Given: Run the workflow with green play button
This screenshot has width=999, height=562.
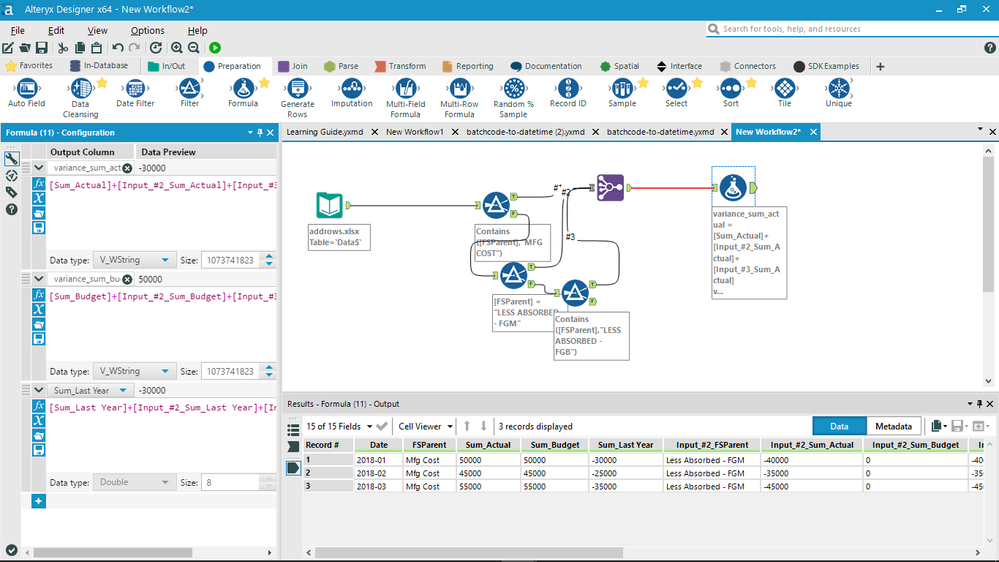Looking at the screenshot, I should [x=215, y=48].
